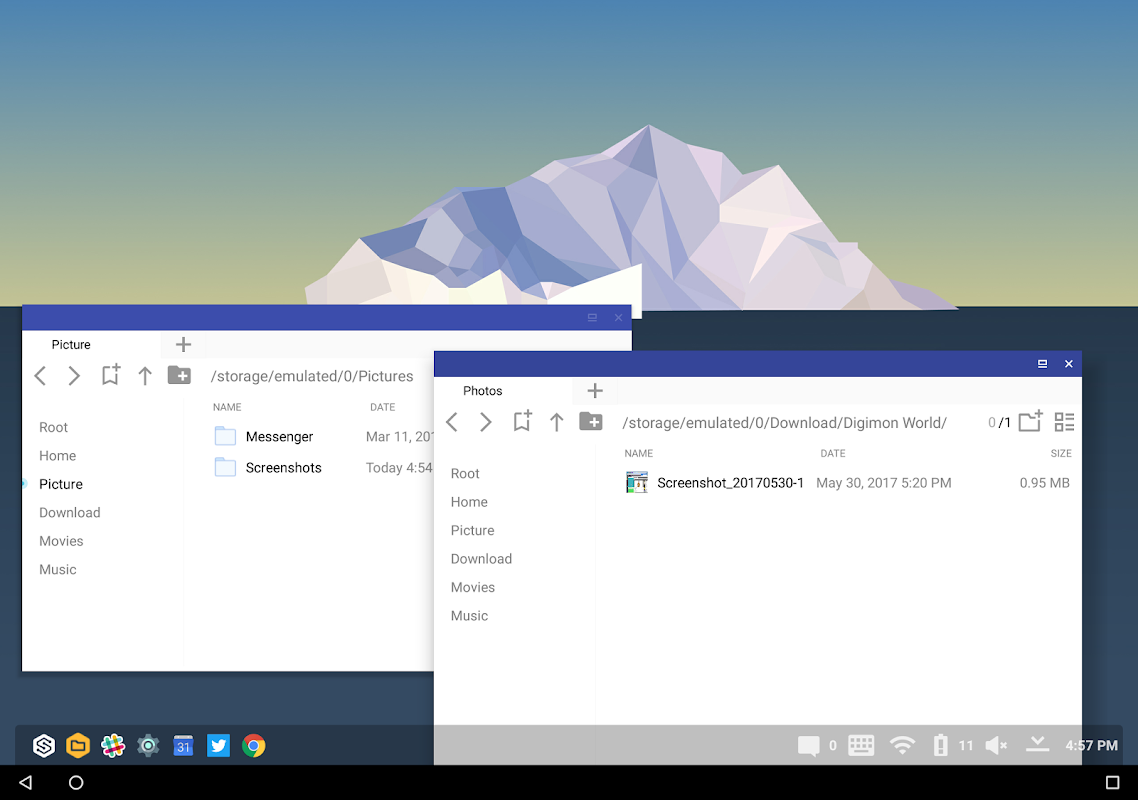The height and width of the screenshot is (800, 1138).
Task: Go up one folder in Photos window
Action: pos(557,422)
